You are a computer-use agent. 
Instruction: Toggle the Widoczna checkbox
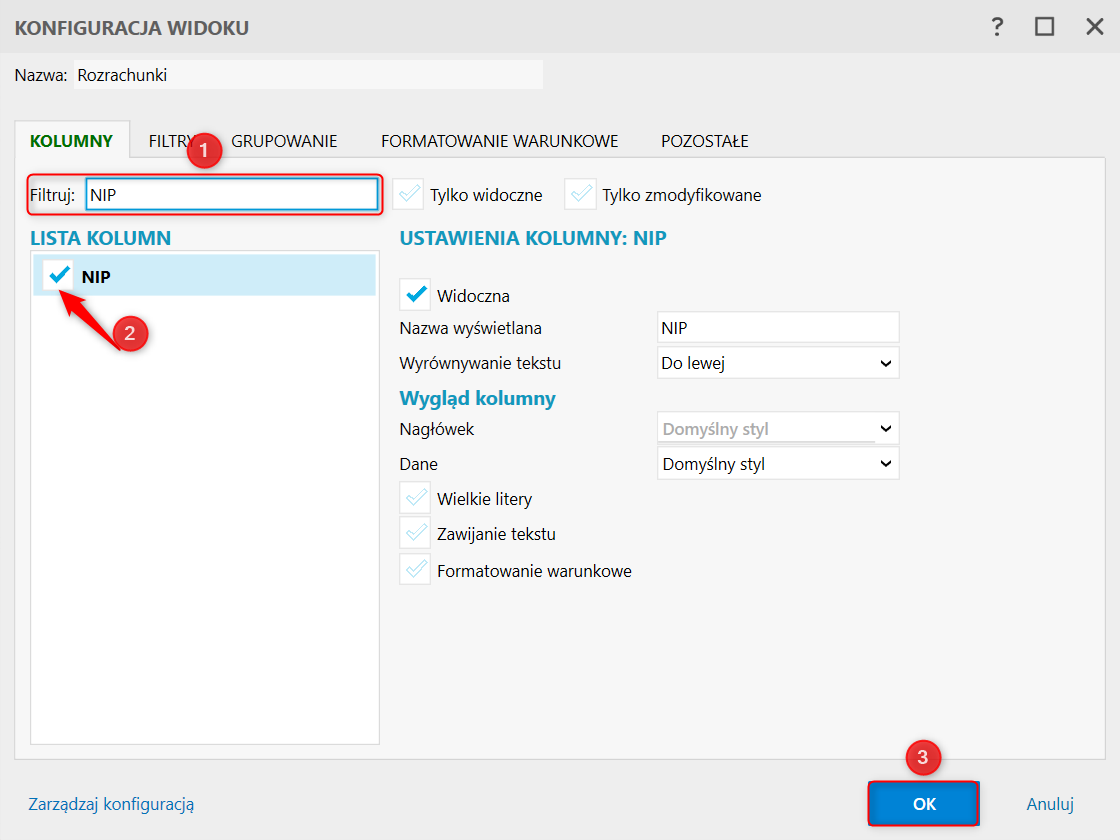coord(415,295)
